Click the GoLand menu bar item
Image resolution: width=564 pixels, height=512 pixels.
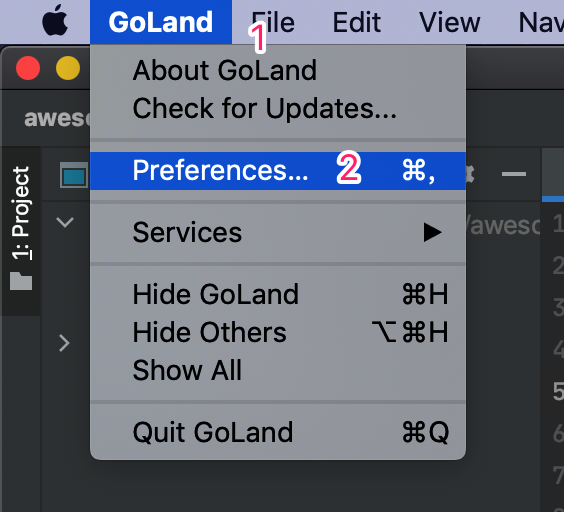161,22
